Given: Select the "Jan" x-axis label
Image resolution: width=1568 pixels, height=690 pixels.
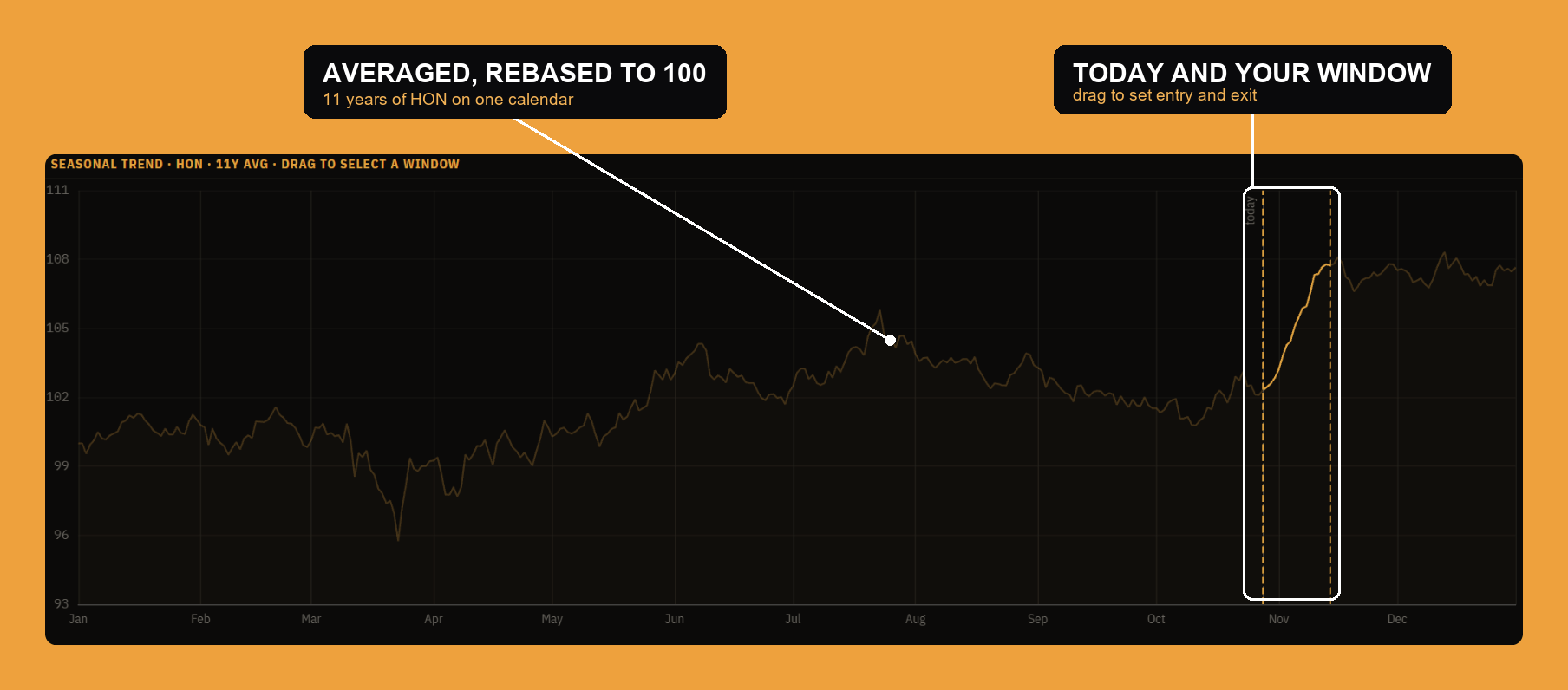Looking at the screenshot, I should pos(78,619).
